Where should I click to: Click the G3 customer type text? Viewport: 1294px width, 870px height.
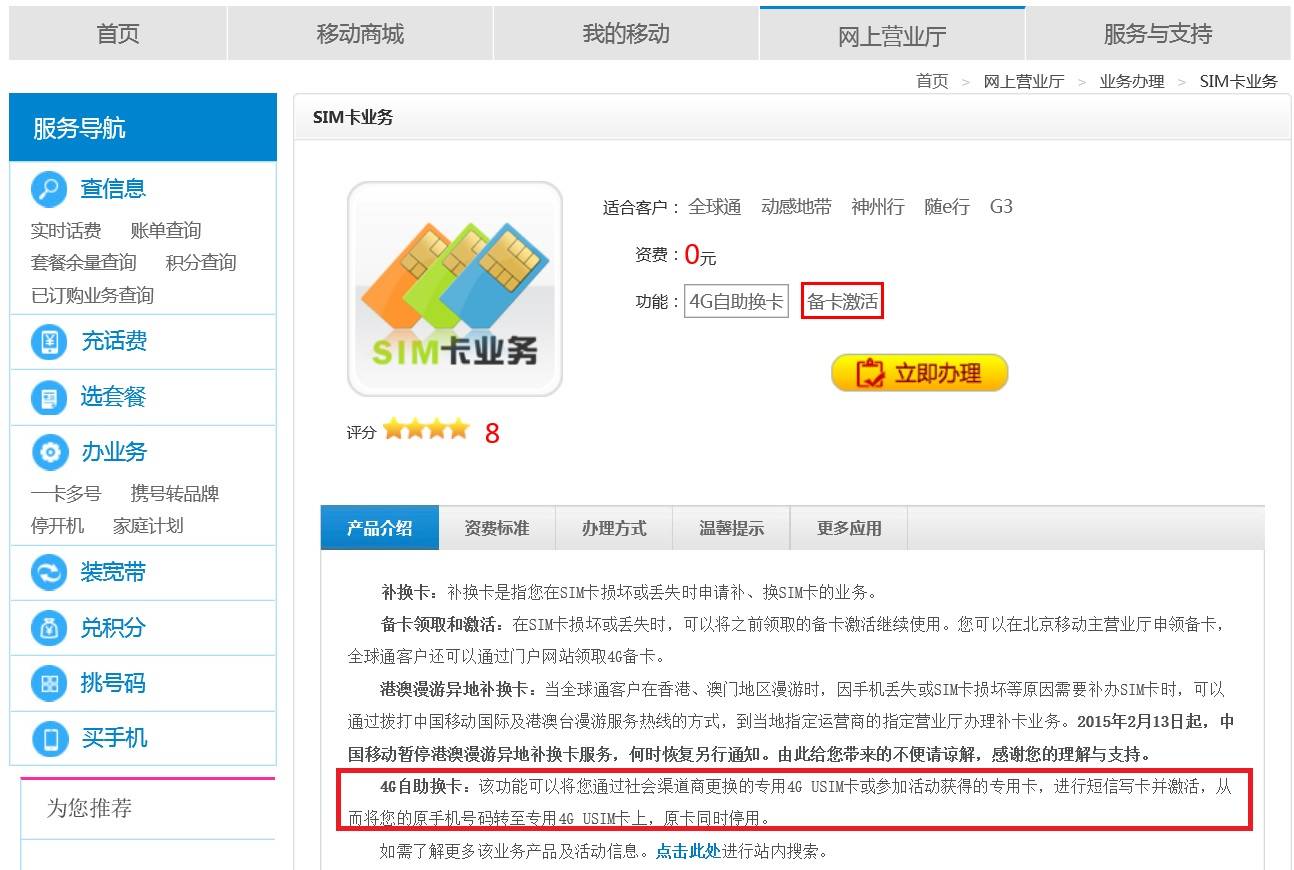click(x=1001, y=207)
